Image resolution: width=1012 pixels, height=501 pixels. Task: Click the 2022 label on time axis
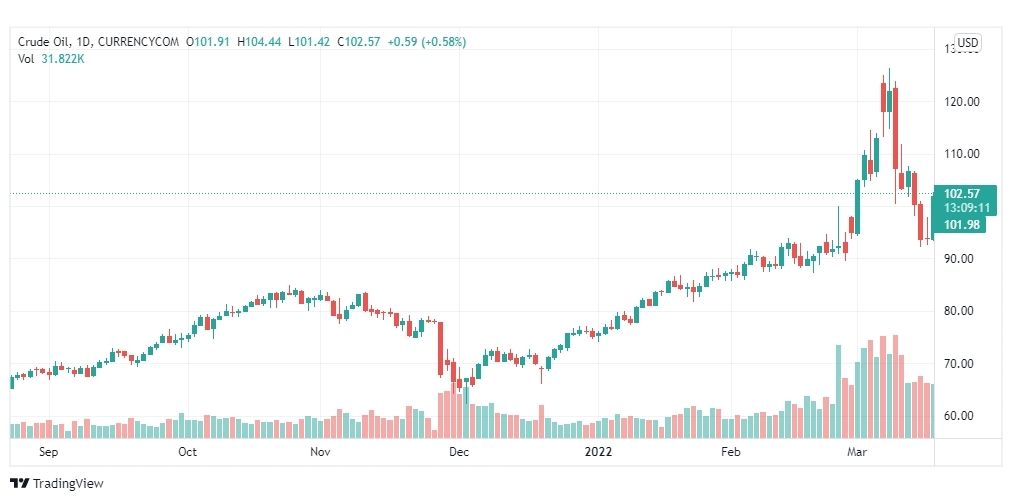click(598, 452)
